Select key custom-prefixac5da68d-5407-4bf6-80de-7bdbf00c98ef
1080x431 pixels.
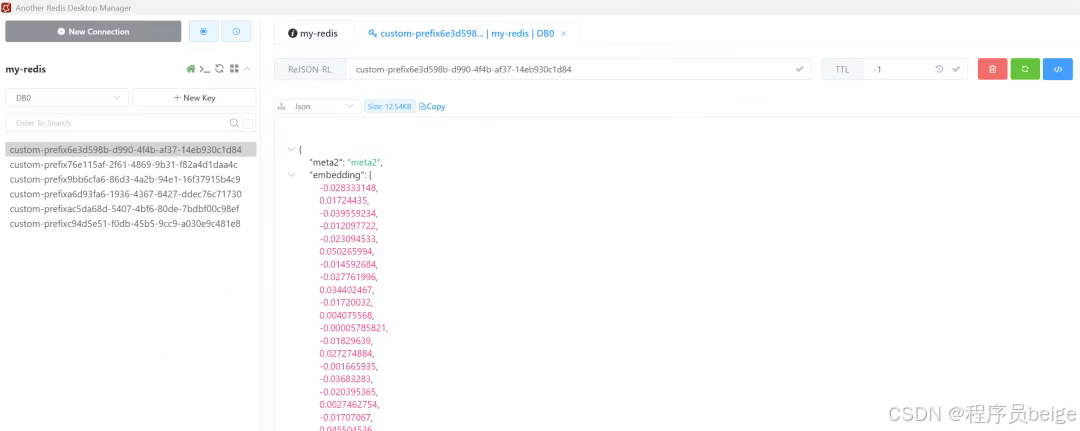tap(131, 209)
